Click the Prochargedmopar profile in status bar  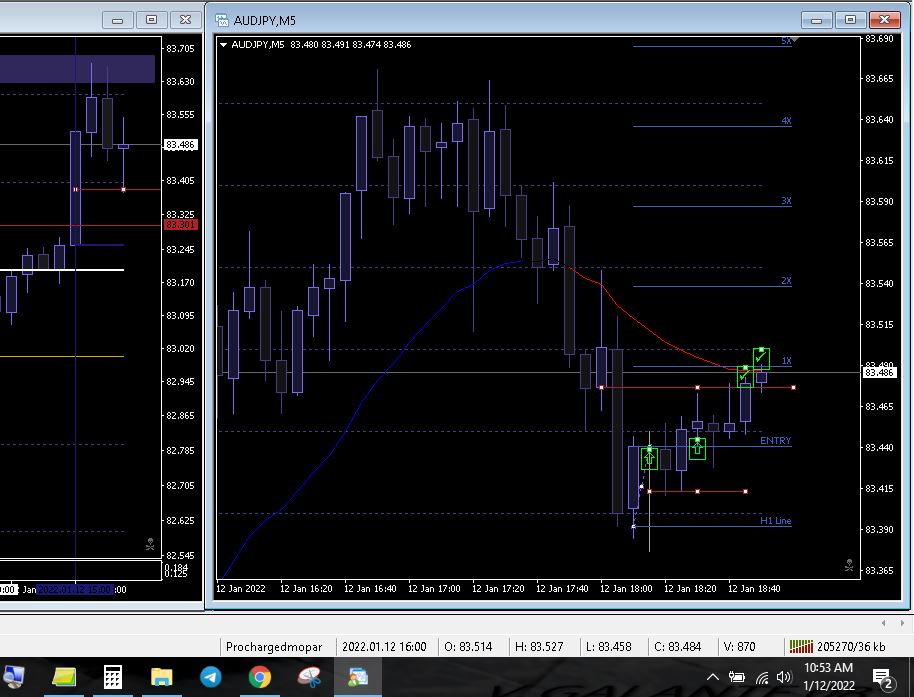pyautogui.click(x=274, y=647)
